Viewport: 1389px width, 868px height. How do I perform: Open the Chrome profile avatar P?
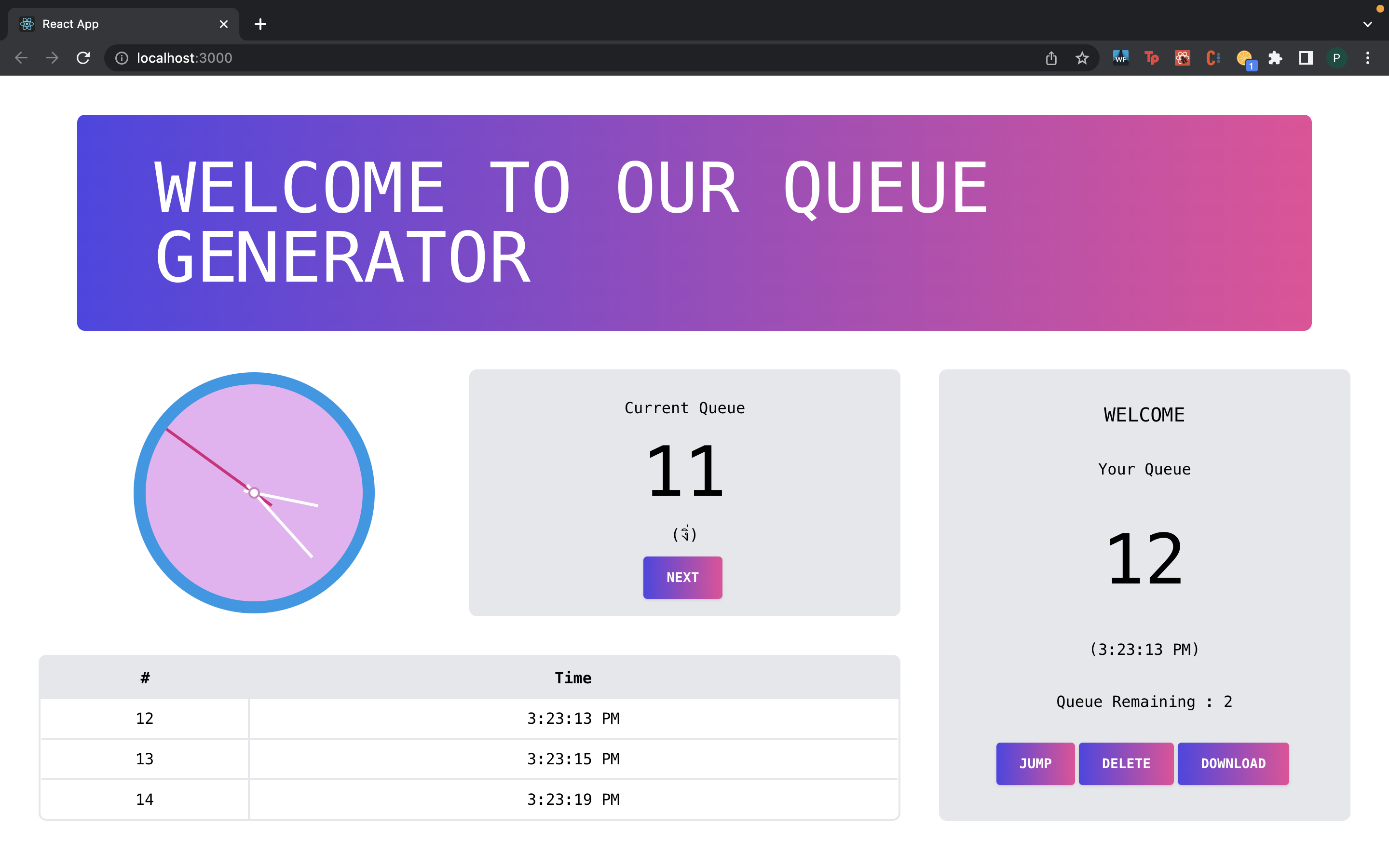point(1337,57)
